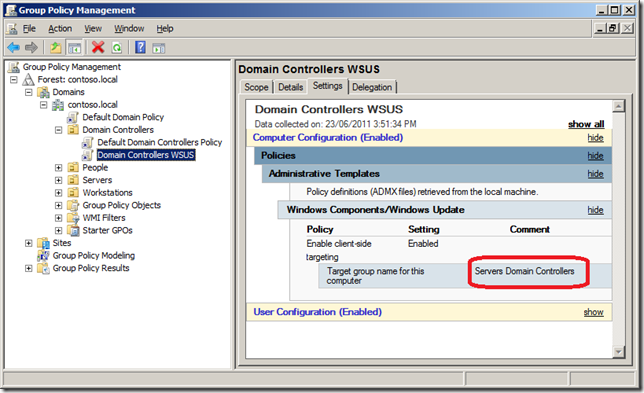644x393 pixels.
Task: Click the show all link
Action: (586, 124)
